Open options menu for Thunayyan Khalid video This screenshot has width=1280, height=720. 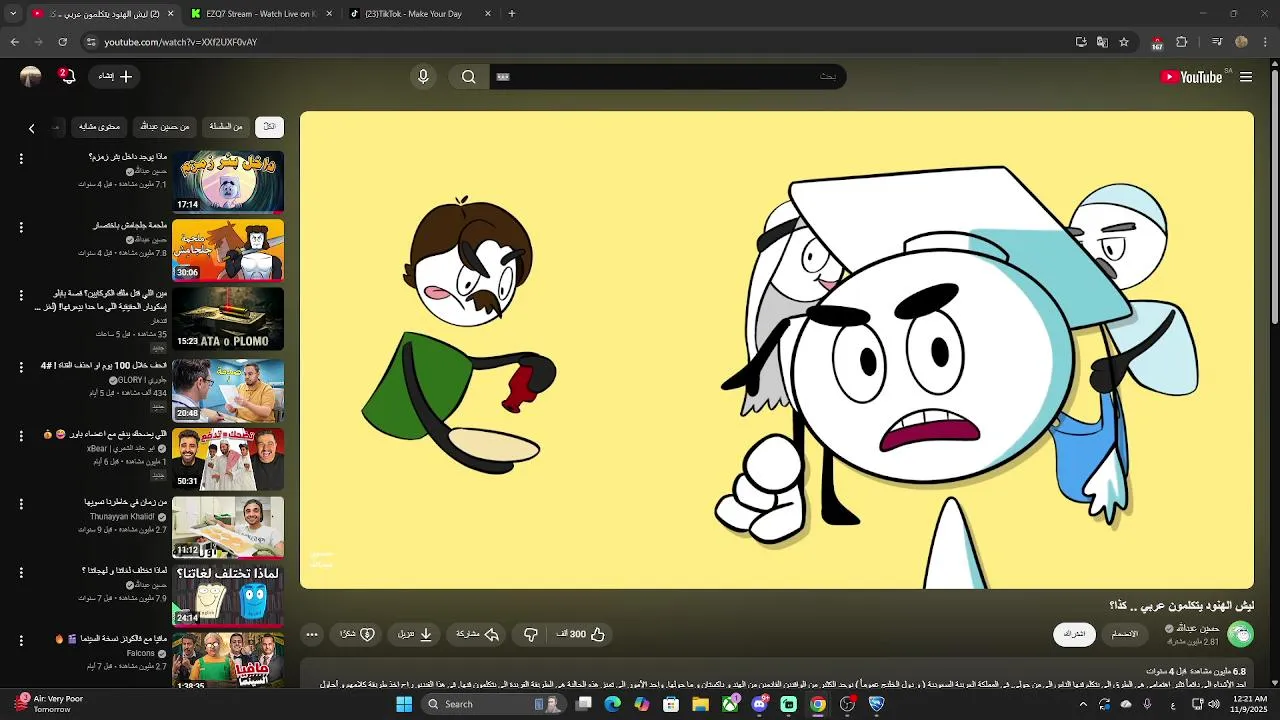click(21, 504)
